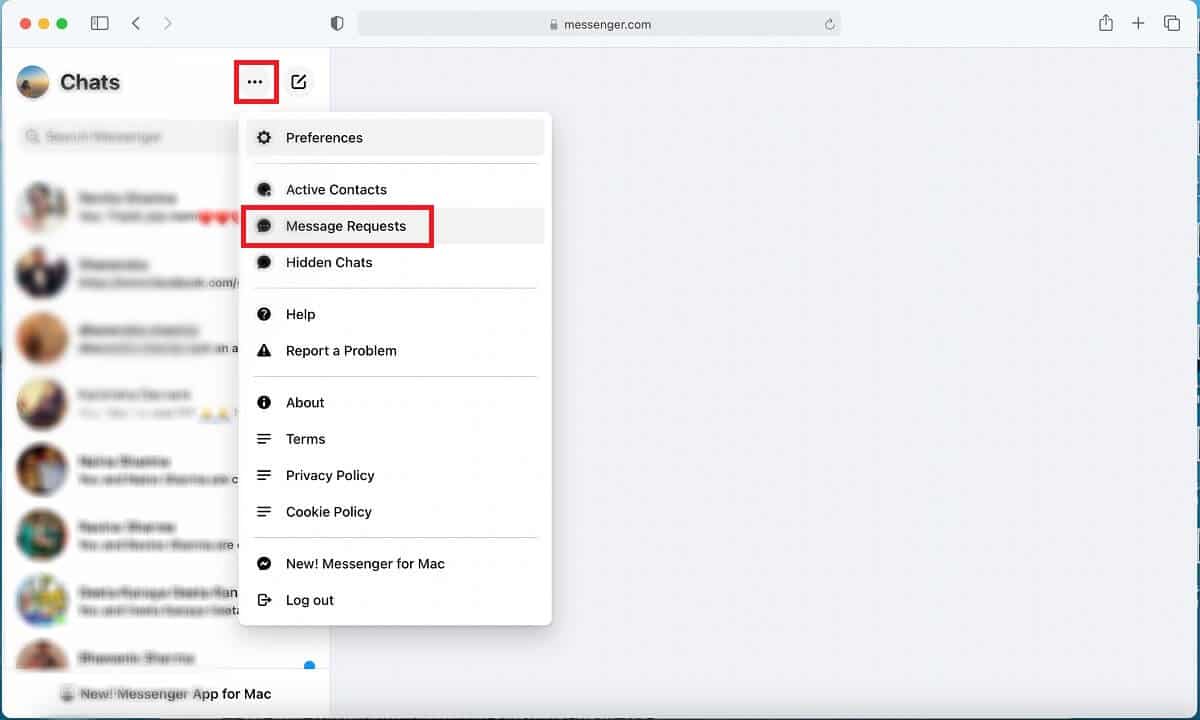Click the sidebar toggle icon in Safari
Image resolution: width=1200 pixels, height=720 pixels.
coord(99,23)
